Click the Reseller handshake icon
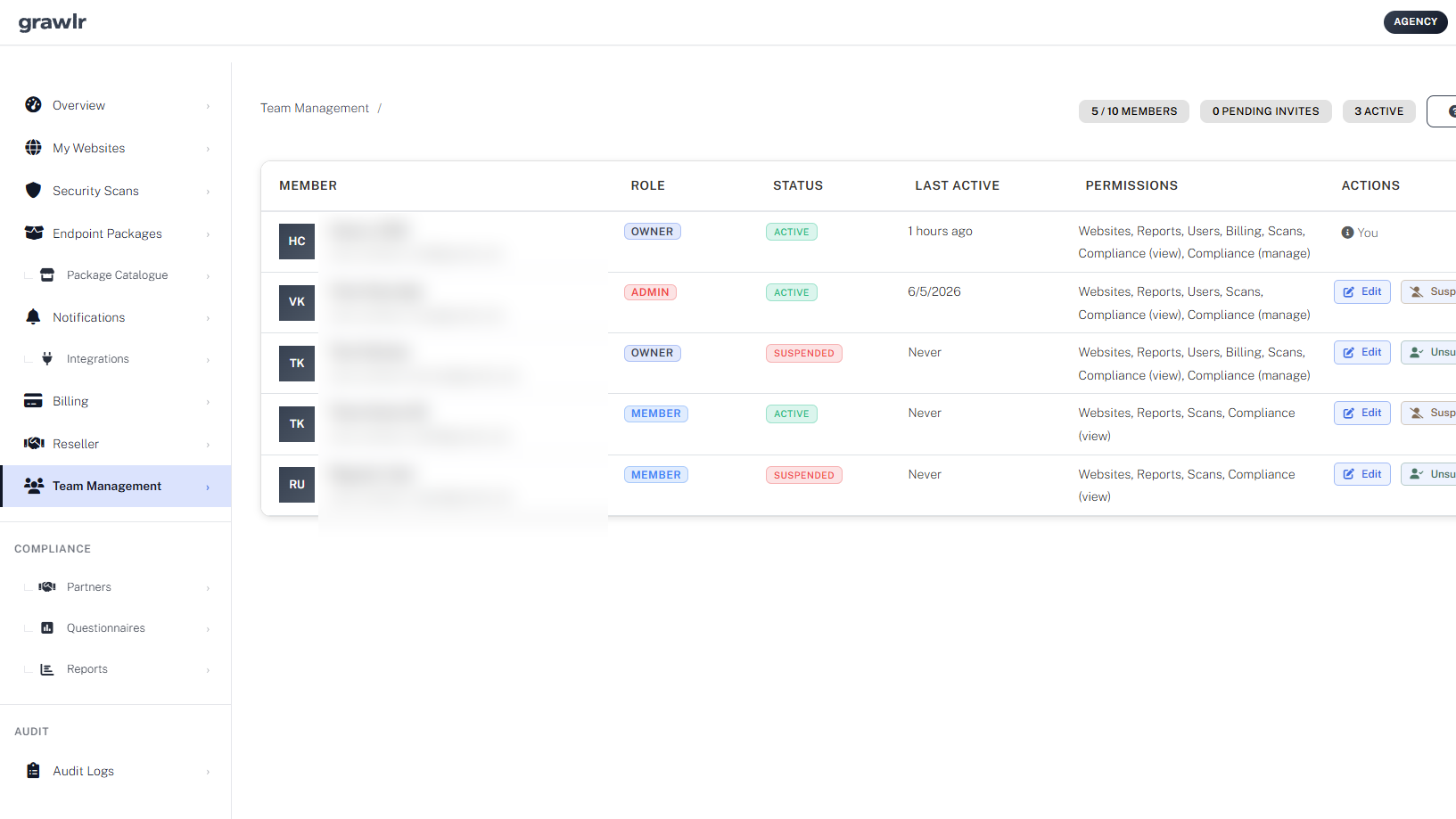1456x819 pixels. coord(34,443)
